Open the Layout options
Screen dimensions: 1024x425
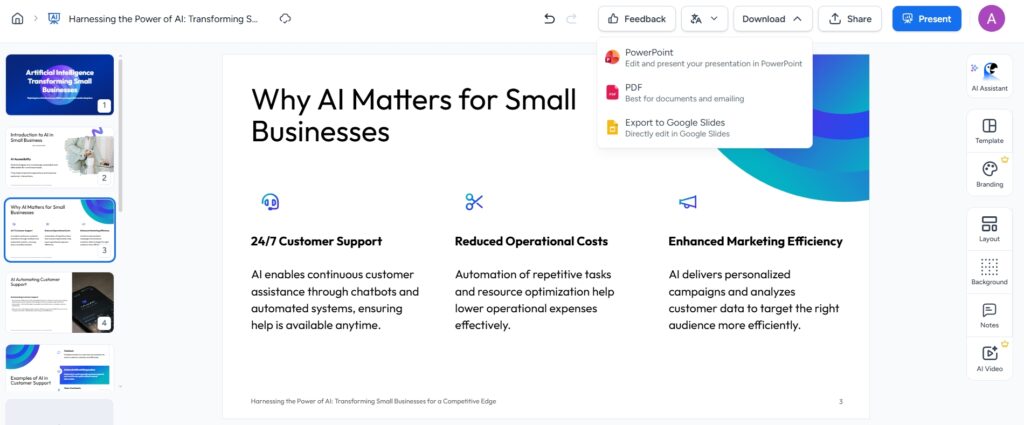click(989, 229)
